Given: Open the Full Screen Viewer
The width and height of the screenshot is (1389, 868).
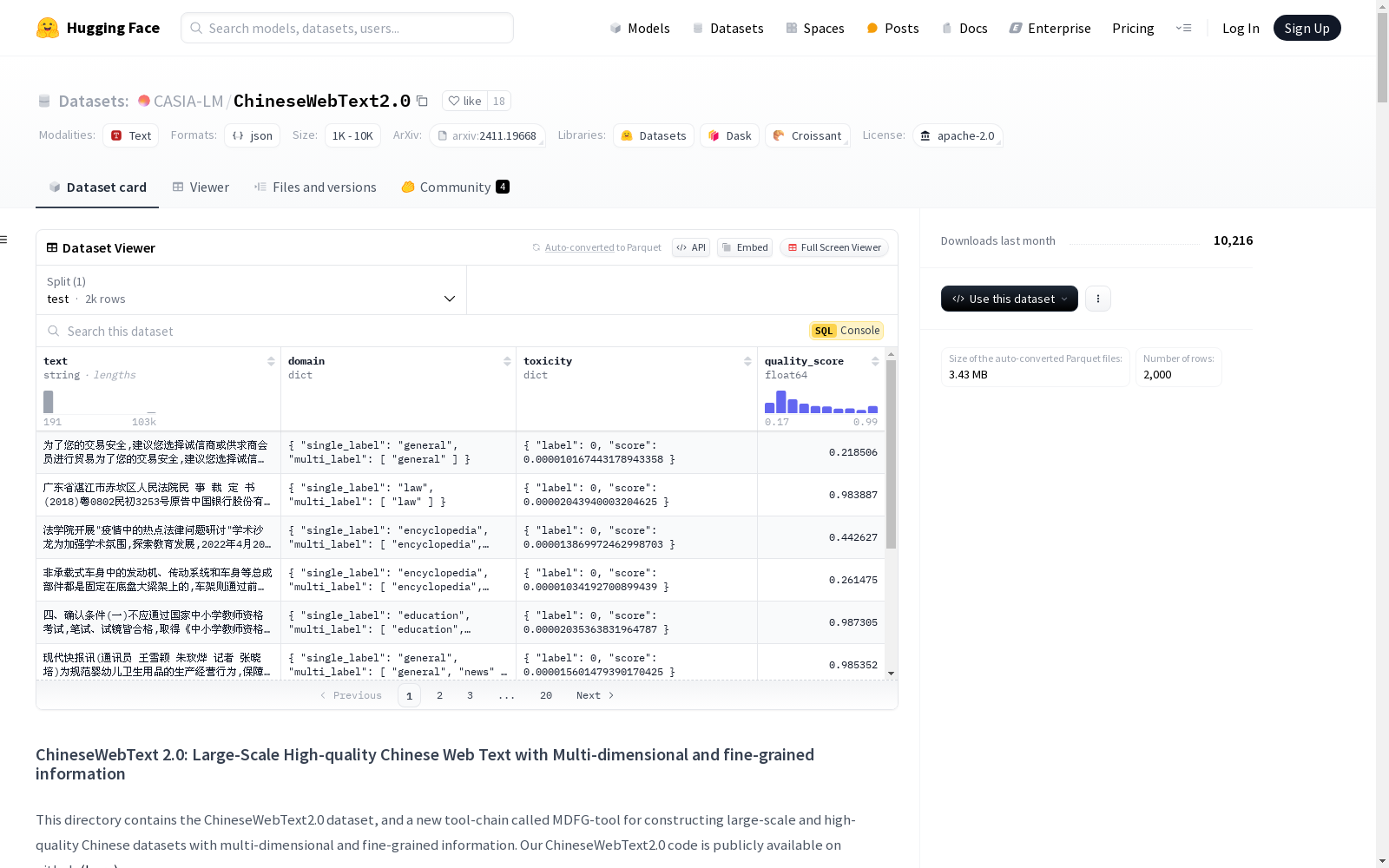Looking at the screenshot, I should [x=834, y=247].
